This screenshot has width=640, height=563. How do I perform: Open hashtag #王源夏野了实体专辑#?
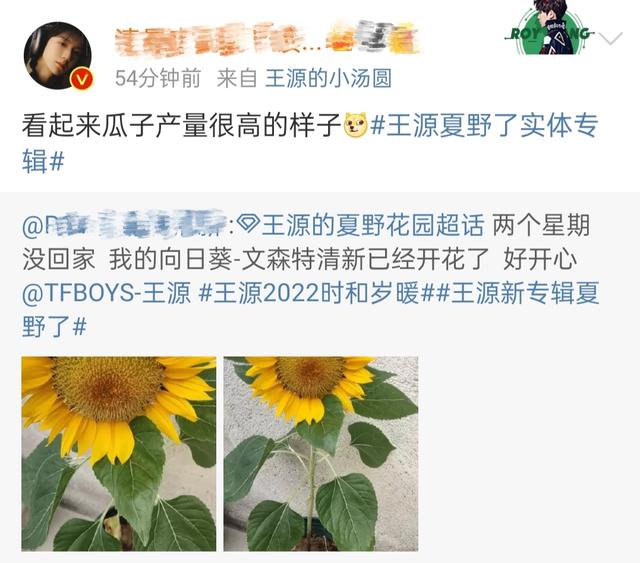point(310,143)
